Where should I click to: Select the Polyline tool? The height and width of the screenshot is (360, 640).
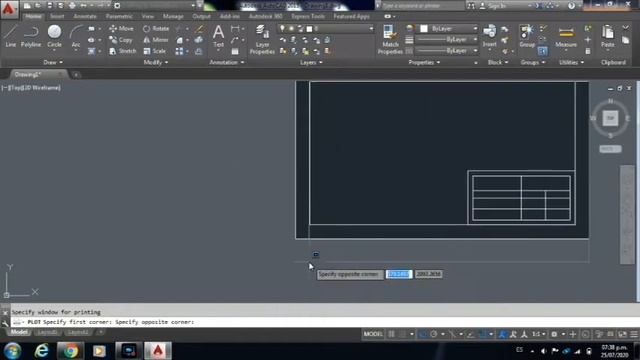[x=31, y=36]
